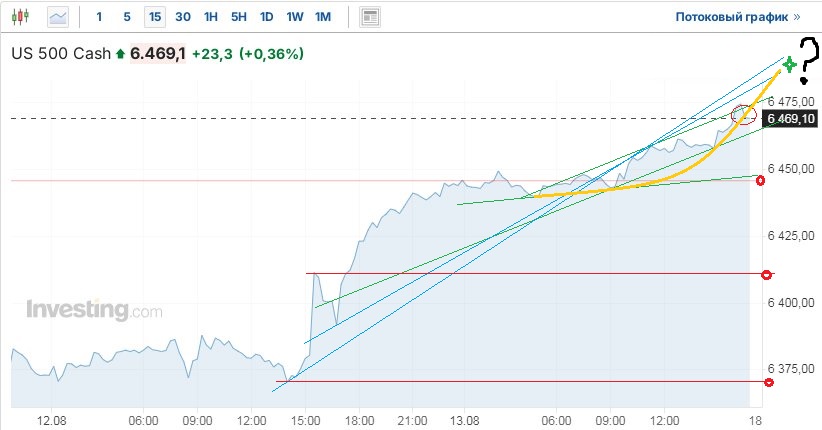This screenshot has width=822, height=430.
Task: Select the 1 minute timeframe
Action: point(98,17)
